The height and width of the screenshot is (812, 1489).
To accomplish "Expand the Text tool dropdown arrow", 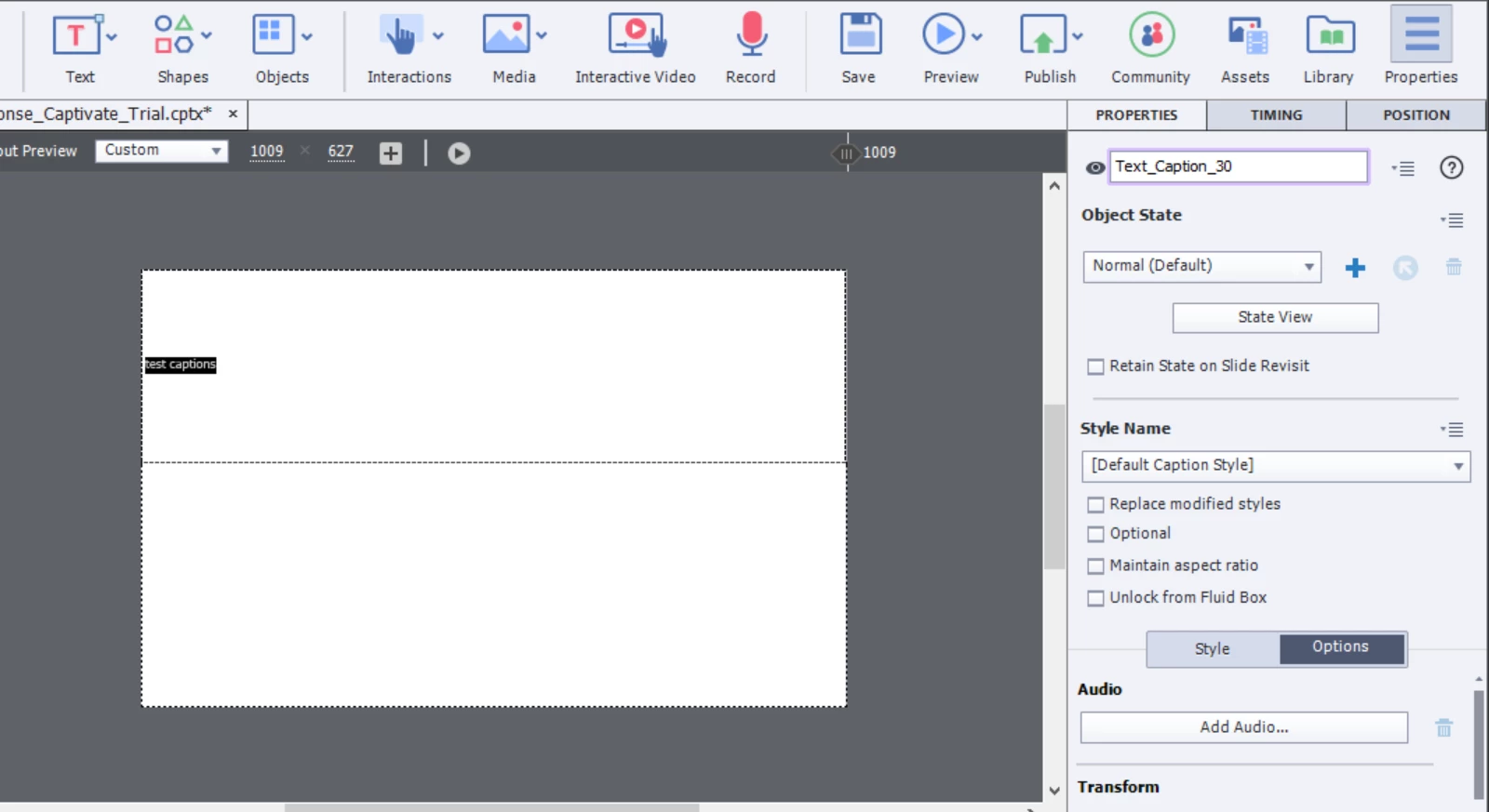I will [112, 37].
